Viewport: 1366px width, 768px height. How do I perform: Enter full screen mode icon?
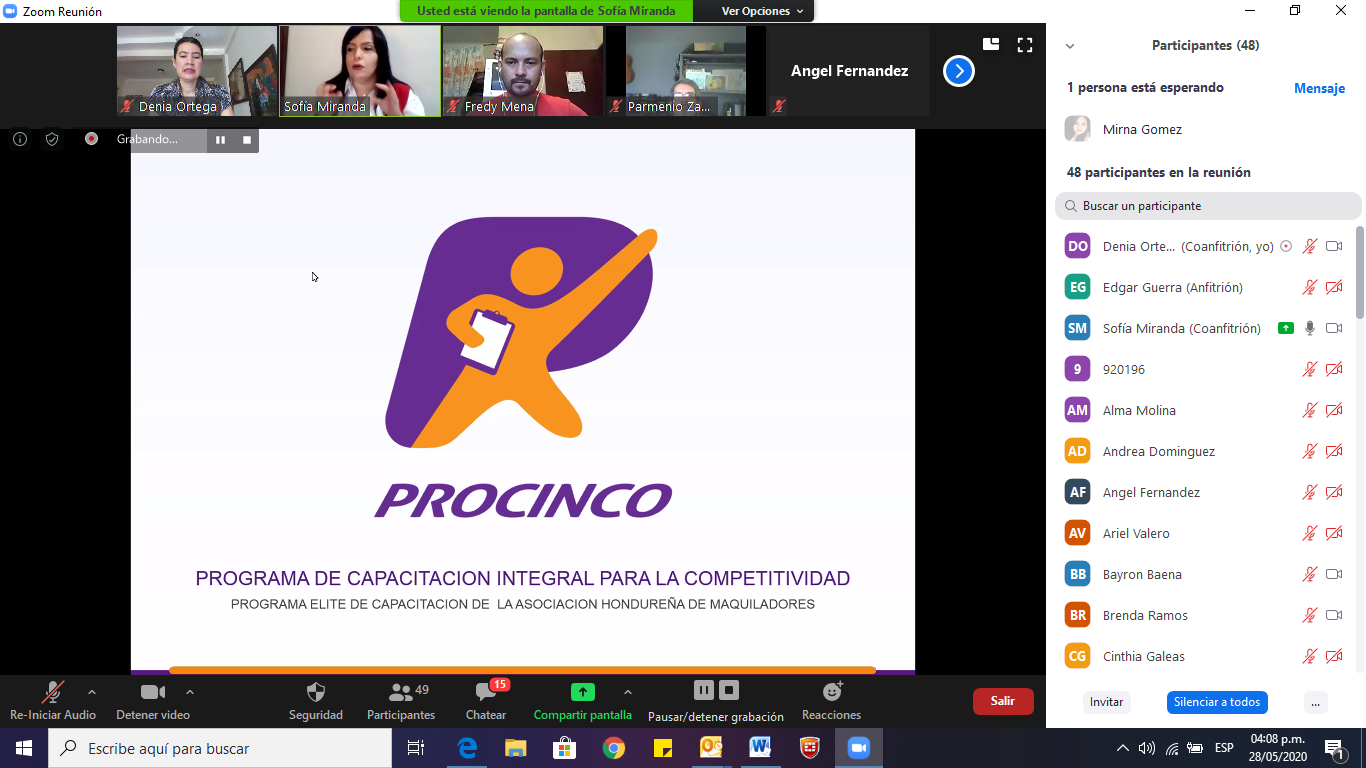(x=1025, y=44)
